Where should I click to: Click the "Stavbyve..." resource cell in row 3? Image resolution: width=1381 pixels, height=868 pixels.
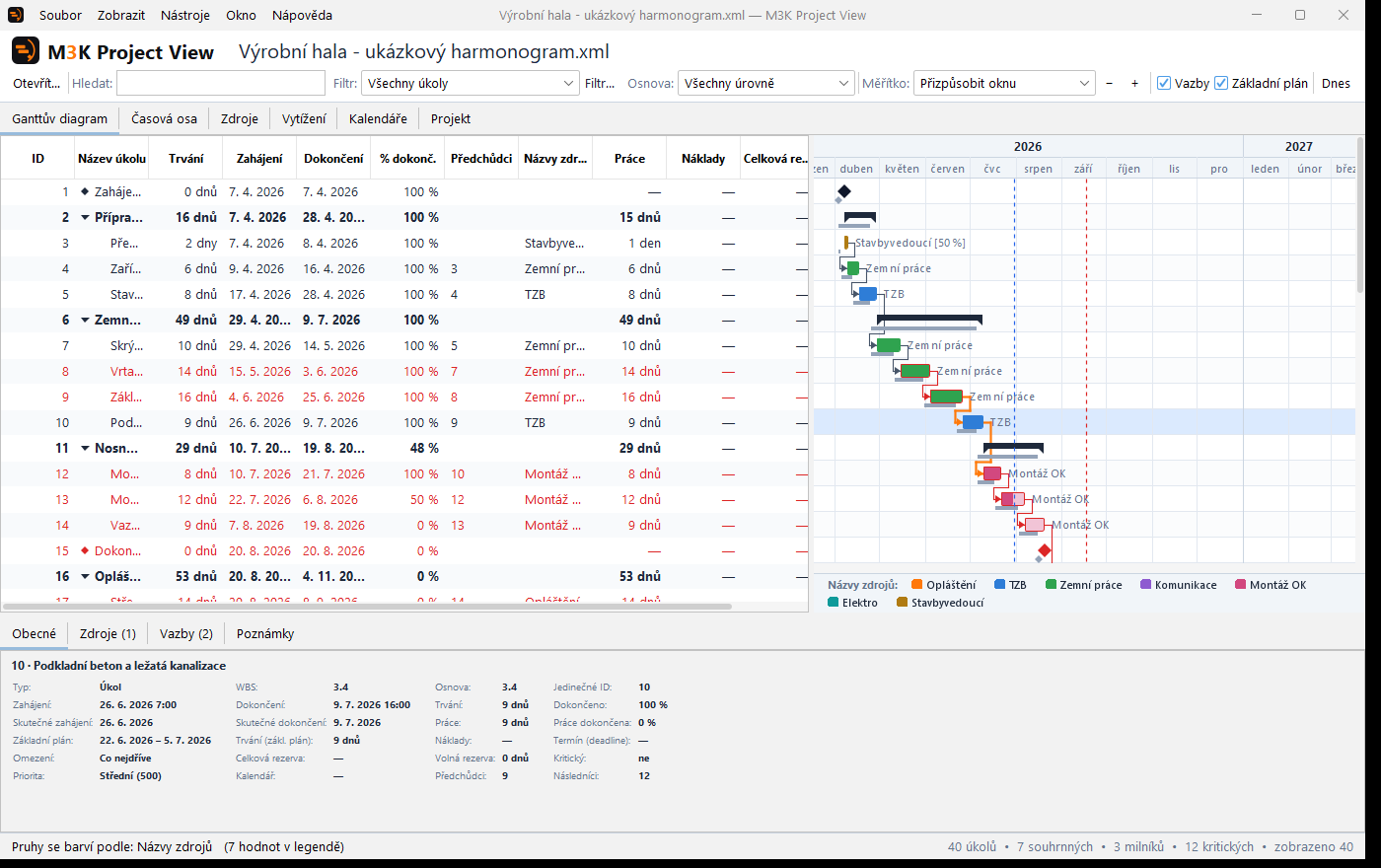[x=554, y=243]
